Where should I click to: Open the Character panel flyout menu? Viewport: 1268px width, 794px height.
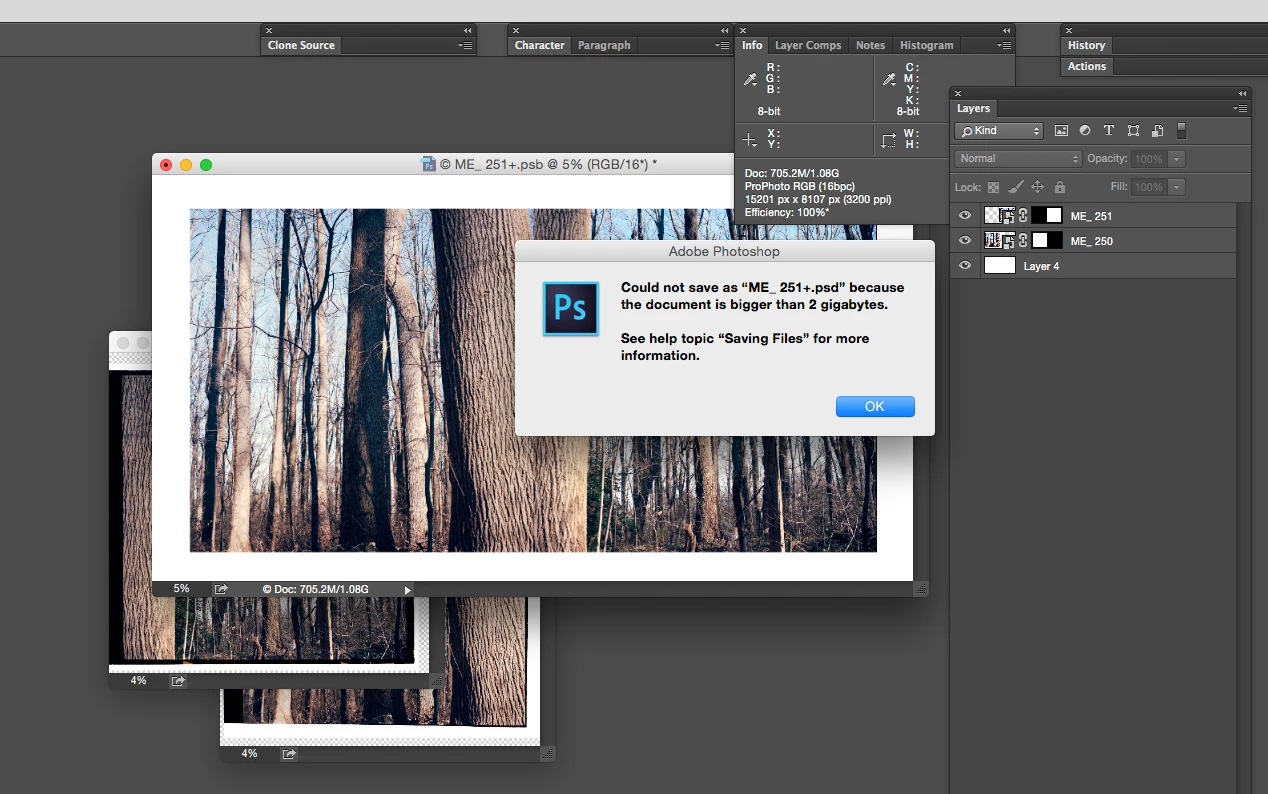pyautogui.click(x=722, y=45)
